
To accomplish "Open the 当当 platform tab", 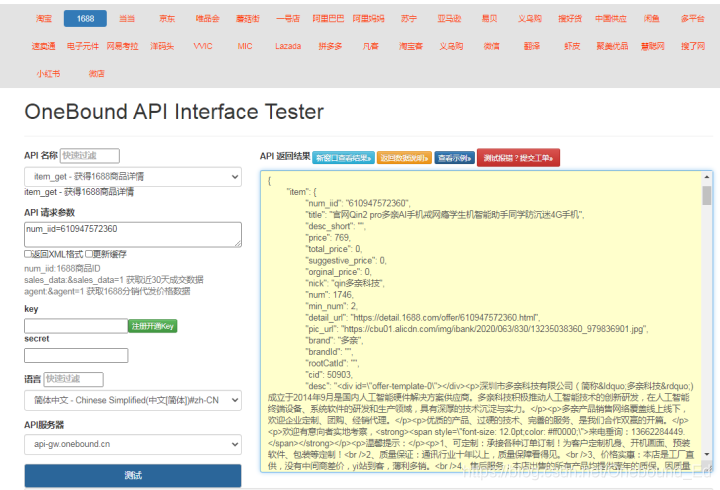I will (x=127, y=18).
